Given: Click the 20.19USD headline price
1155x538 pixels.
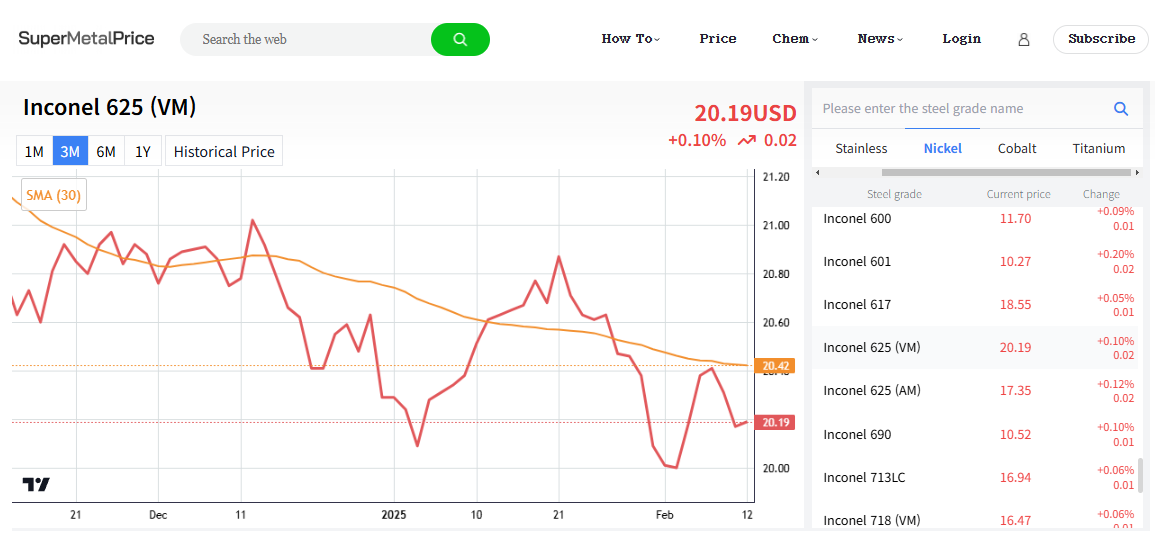Looking at the screenshot, I should point(745,113).
